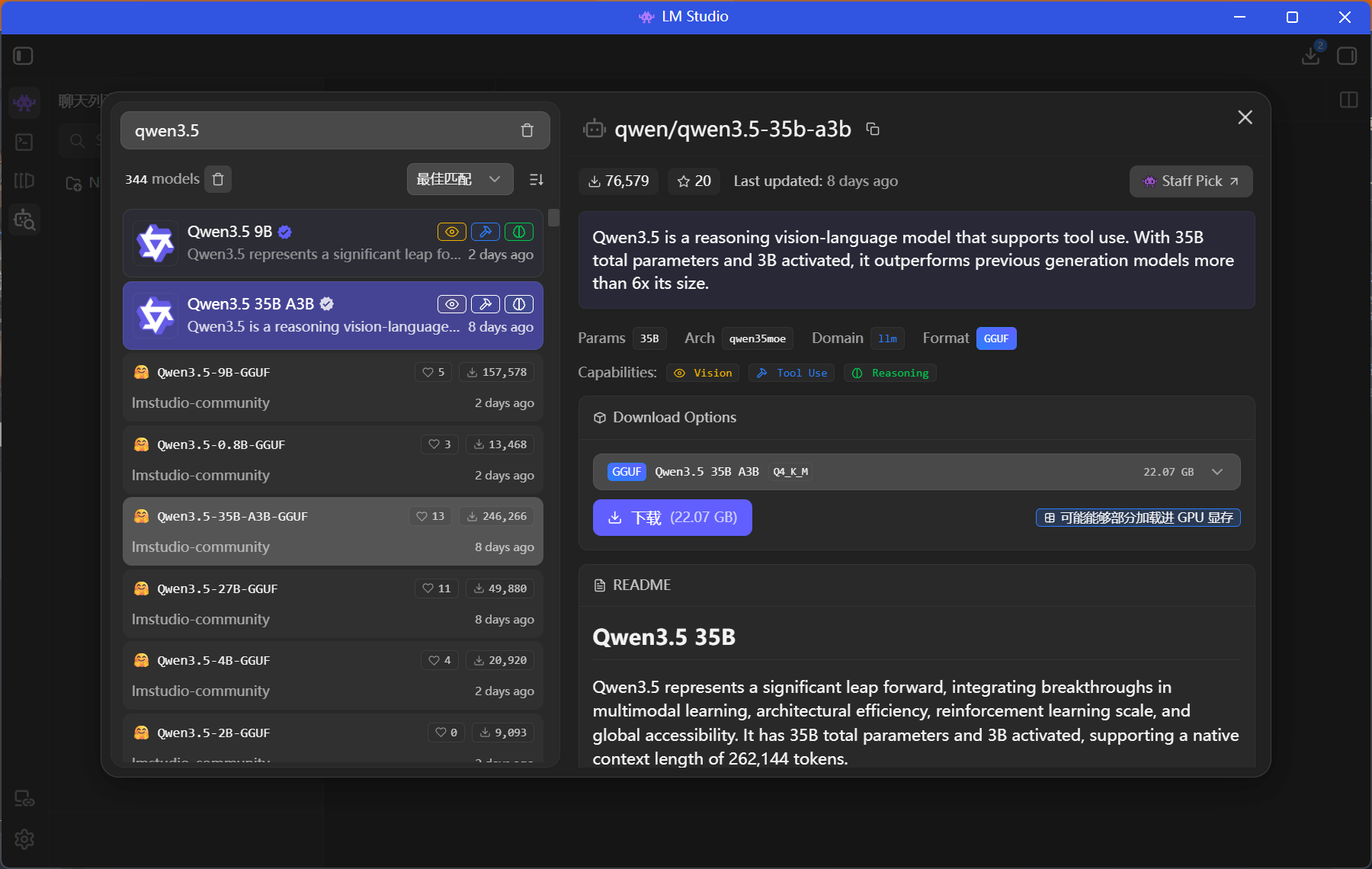Click likes count 5 on Qwen3.5-9B-GGUF
Image resolution: width=1372 pixels, height=869 pixels.
point(434,372)
